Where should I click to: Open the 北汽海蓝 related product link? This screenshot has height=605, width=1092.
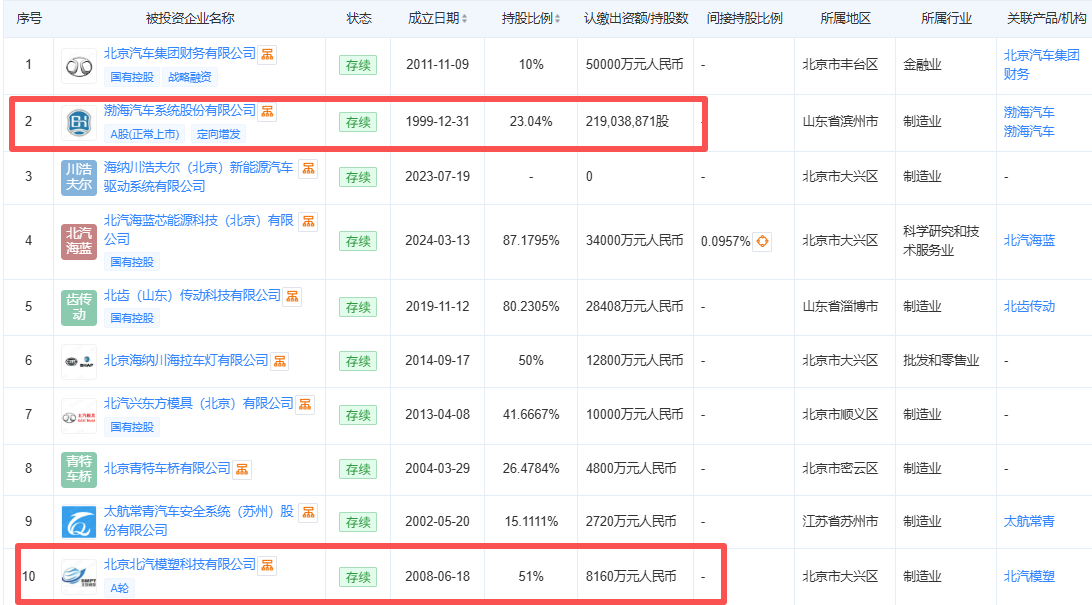[1029, 241]
